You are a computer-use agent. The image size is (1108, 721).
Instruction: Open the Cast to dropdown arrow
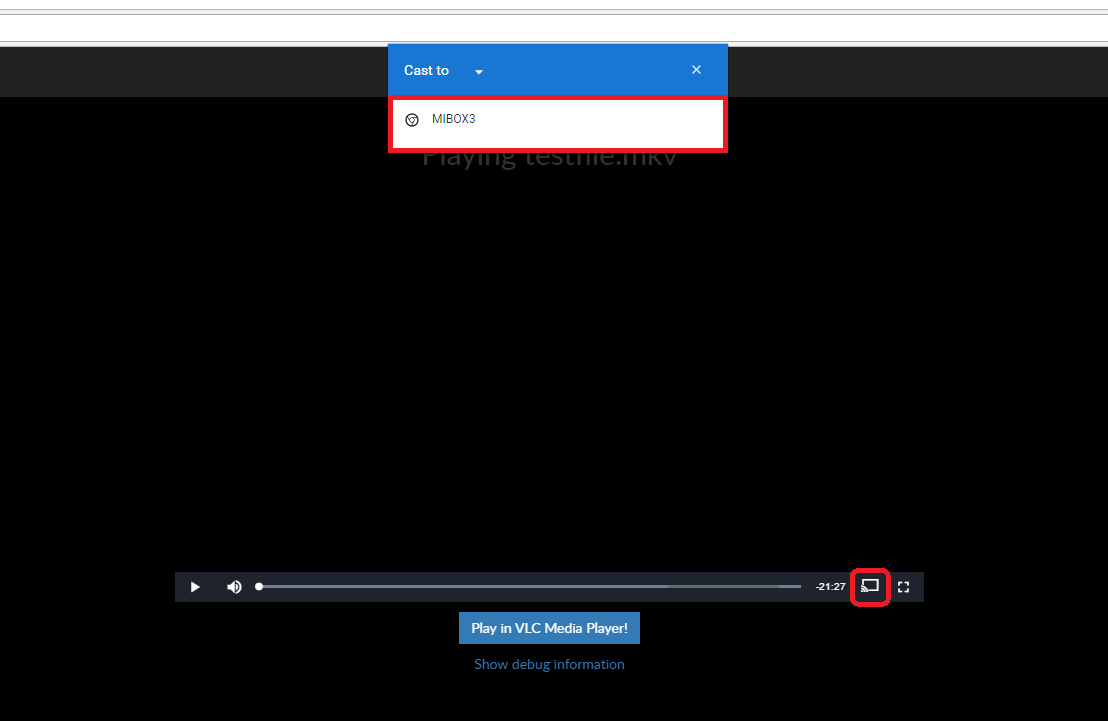pyautogui.click(x=478, y=71)
